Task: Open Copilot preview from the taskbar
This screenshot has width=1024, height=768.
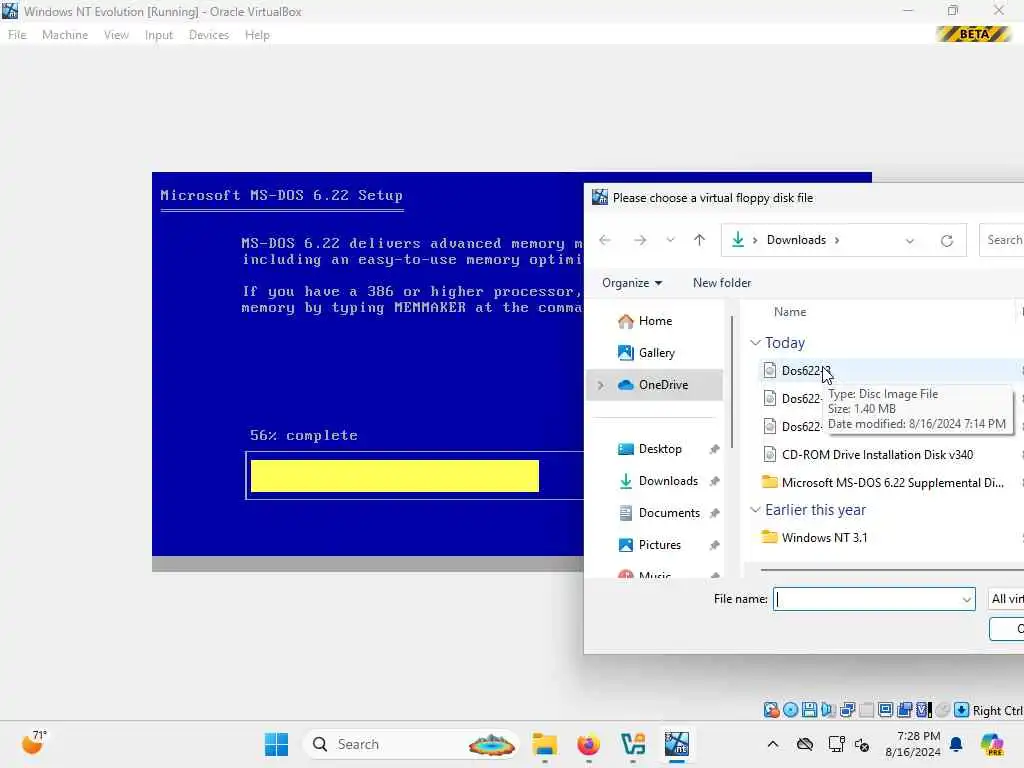Action: tap(993, 744)
